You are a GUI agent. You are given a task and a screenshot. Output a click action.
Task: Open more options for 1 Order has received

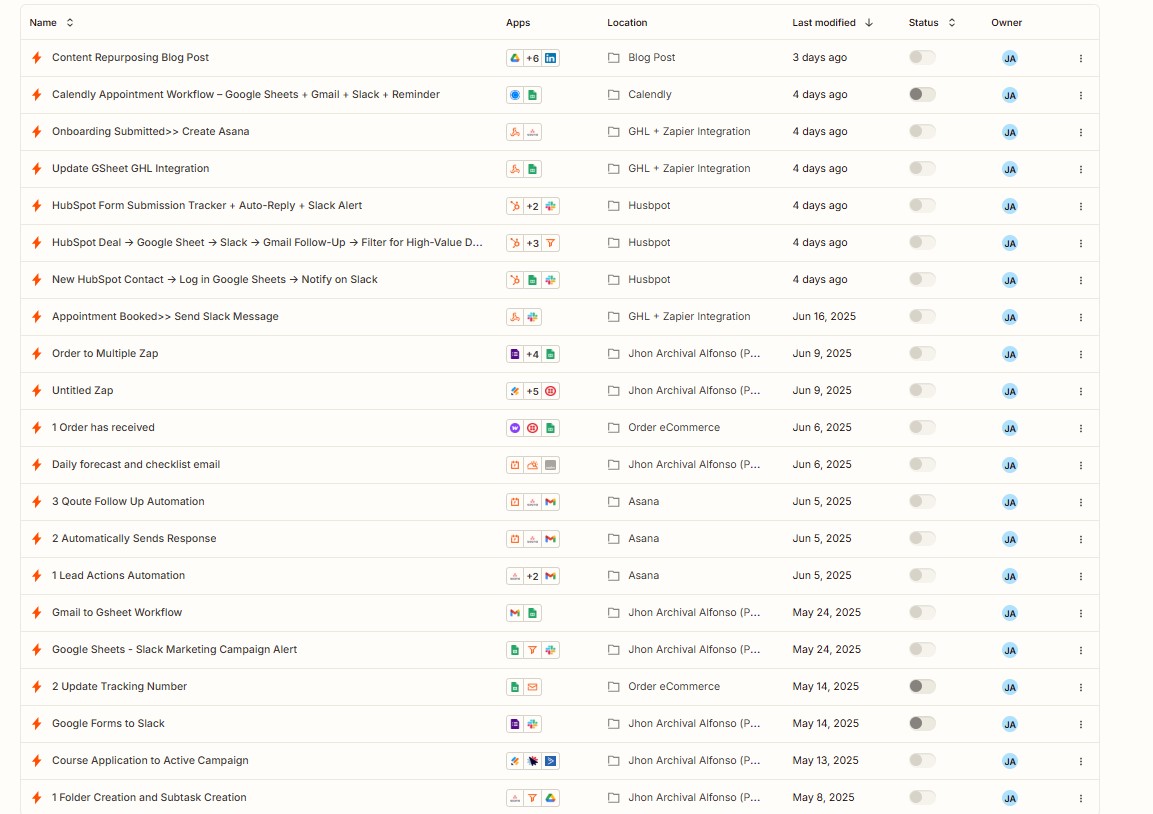[1080, 428]
